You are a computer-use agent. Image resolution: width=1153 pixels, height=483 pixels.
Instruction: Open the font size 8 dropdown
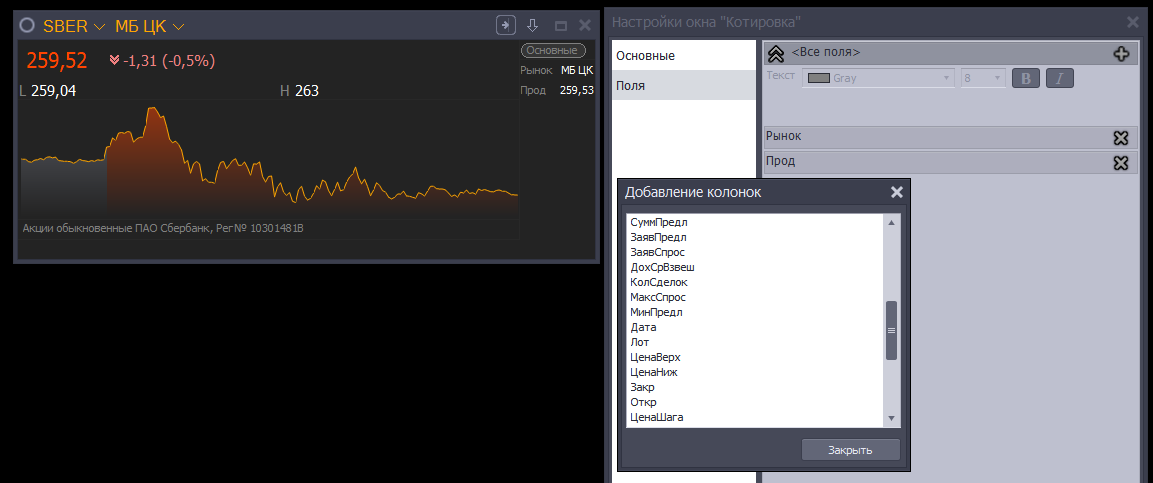[x=982, y=78]
